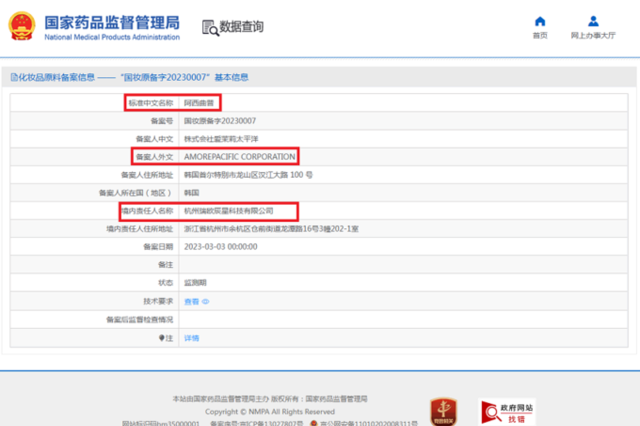
Task: Open 网上办事大厅 link
Action: coord(593,36)
